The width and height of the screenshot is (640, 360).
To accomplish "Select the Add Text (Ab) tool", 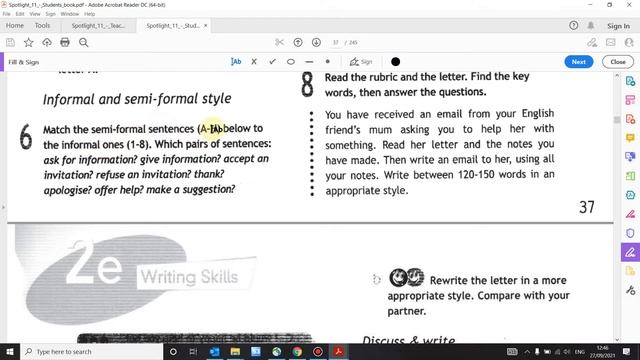I will tap(236, 62).
